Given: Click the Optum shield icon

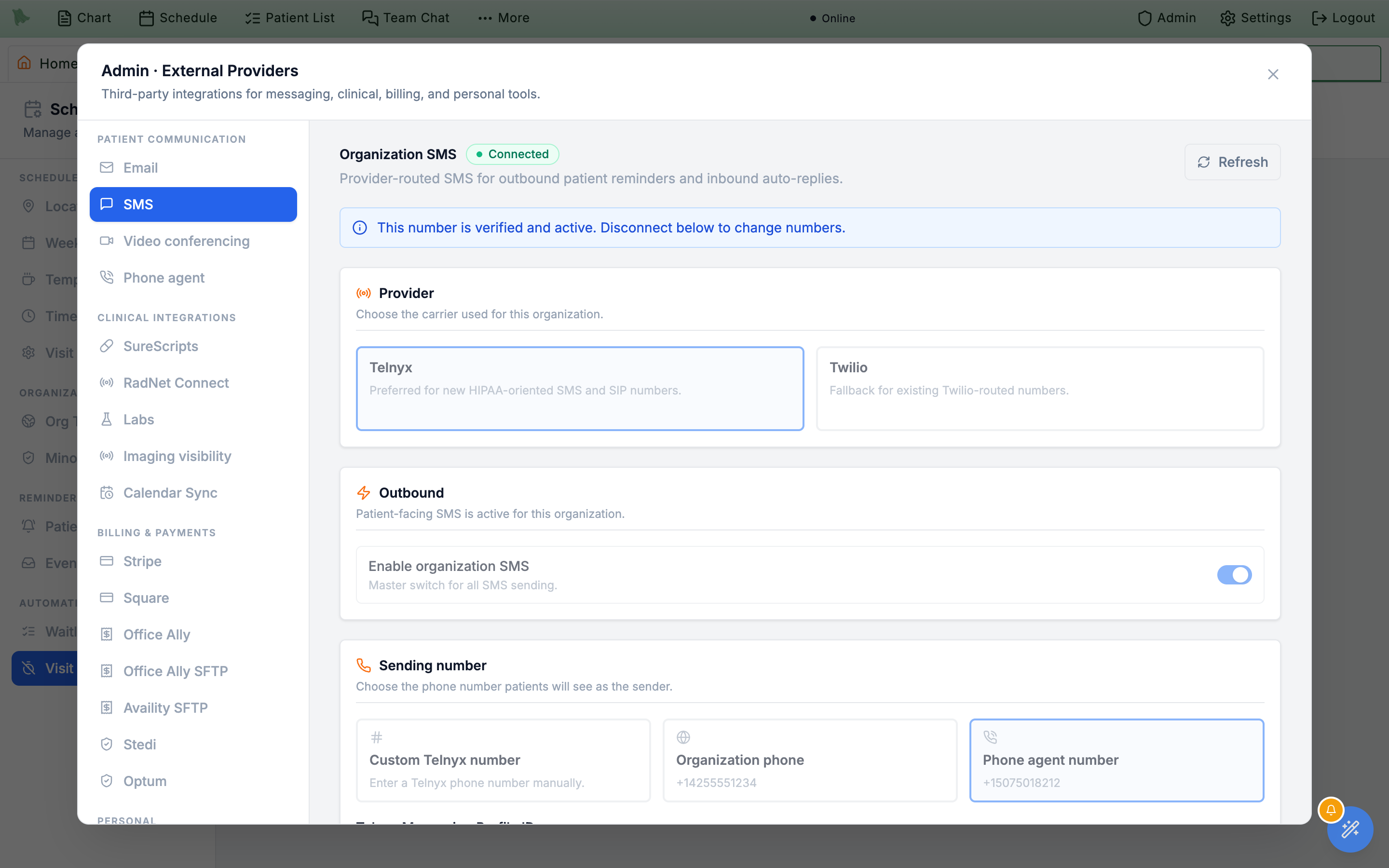Looking at the screenshot, I should tap(106, 781).
